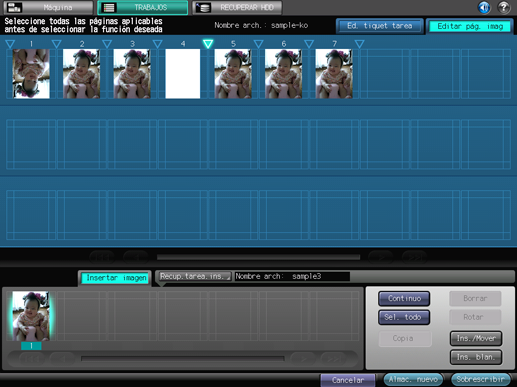Image resolution: width=517 pixels, height=387 pixels.
Task: Select insert image thumbnail 1
Action: click(31, 316)
